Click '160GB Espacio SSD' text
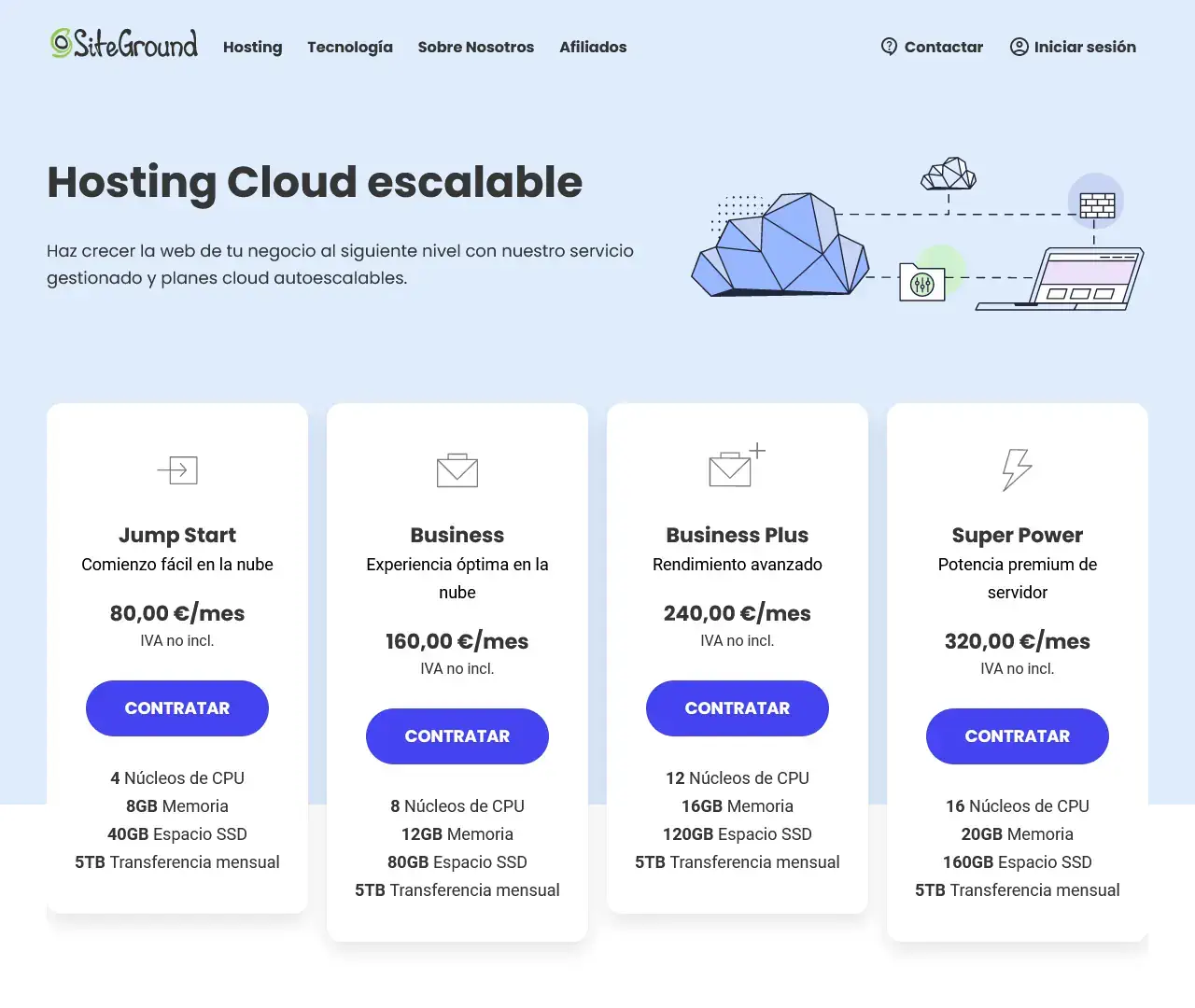Image resolution: width=1195 pixels, height=1008 pixels. click(x=1018, y=862)
